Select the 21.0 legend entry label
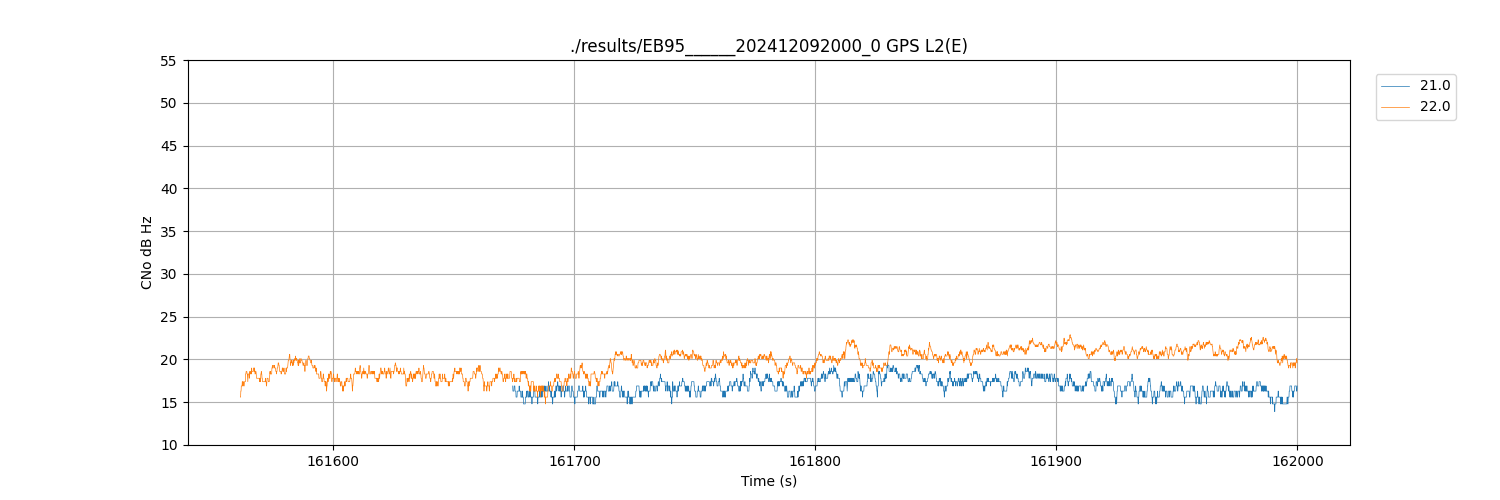Viewport: 1500px width, 500px height. click(x=1434, y=86)
